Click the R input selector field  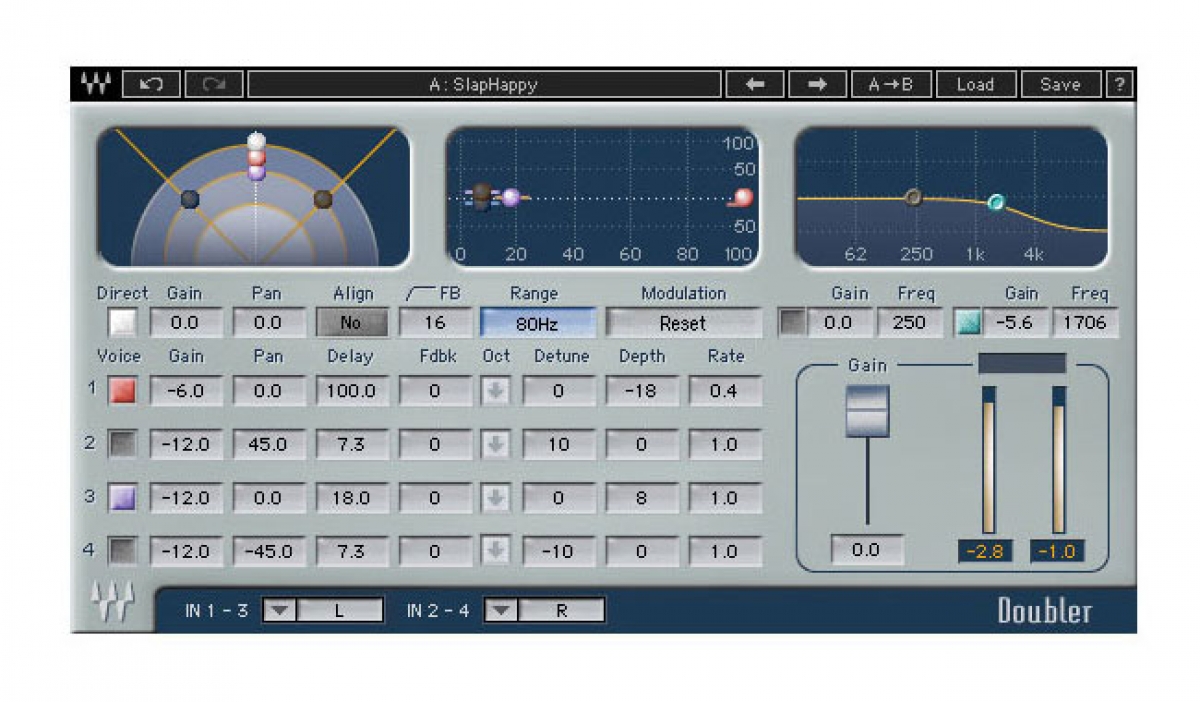(562, 610)
